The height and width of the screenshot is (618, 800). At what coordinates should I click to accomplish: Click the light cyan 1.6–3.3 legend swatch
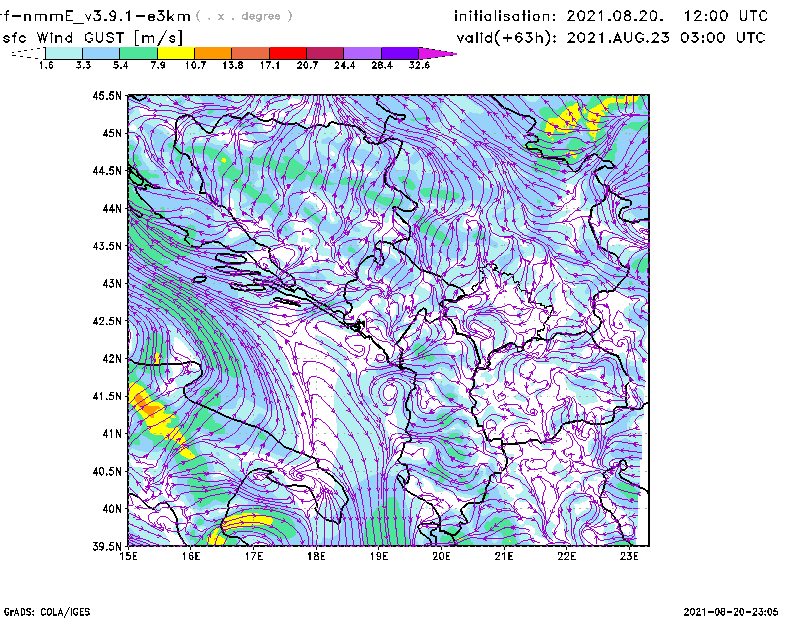click(x=64, y=53)
